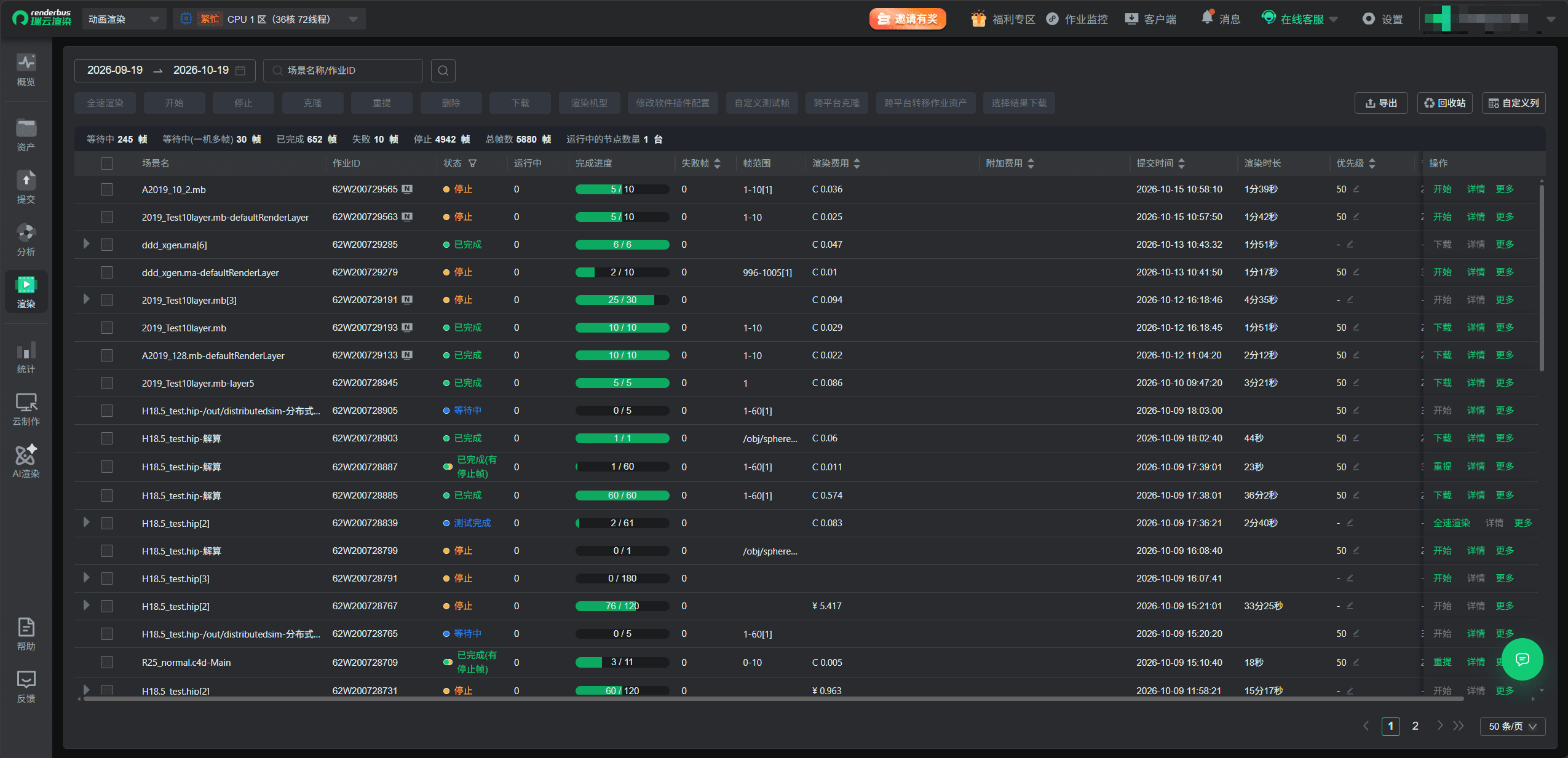Open the 回收站 recycle bin button
This screenshot has height=758, width=1568.
1444,103
